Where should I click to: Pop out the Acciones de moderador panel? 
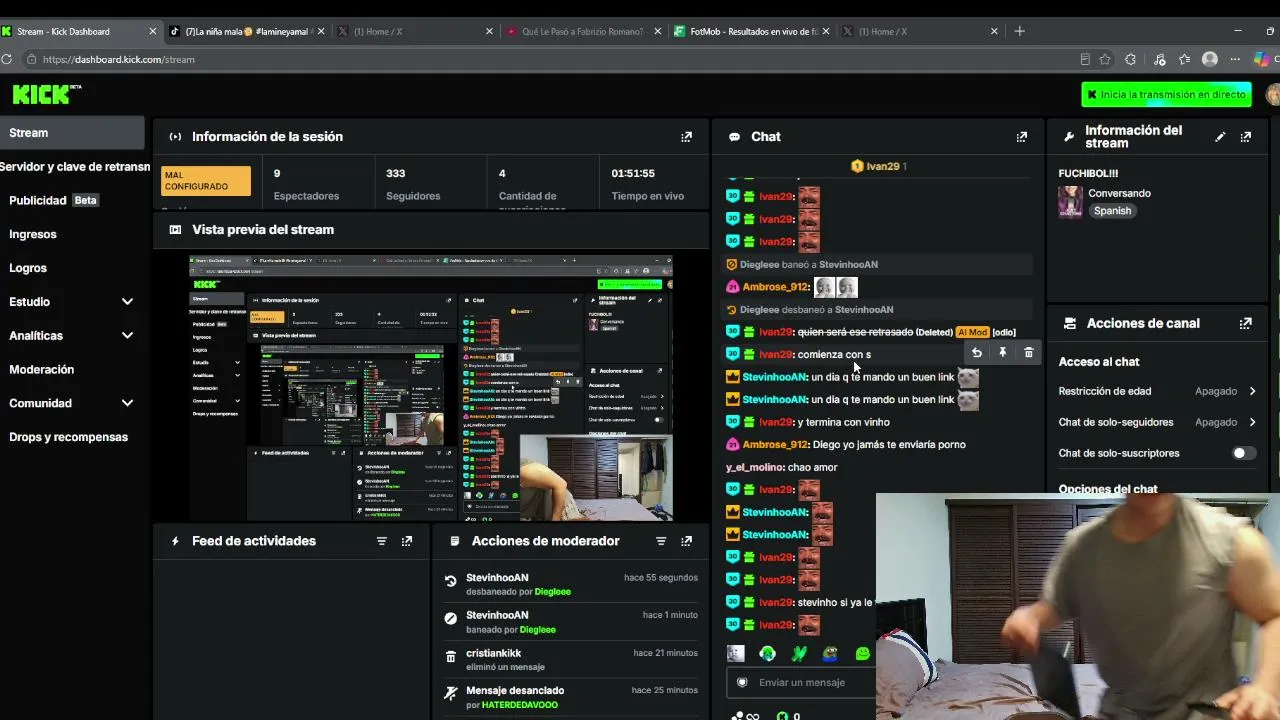[686, 541]
